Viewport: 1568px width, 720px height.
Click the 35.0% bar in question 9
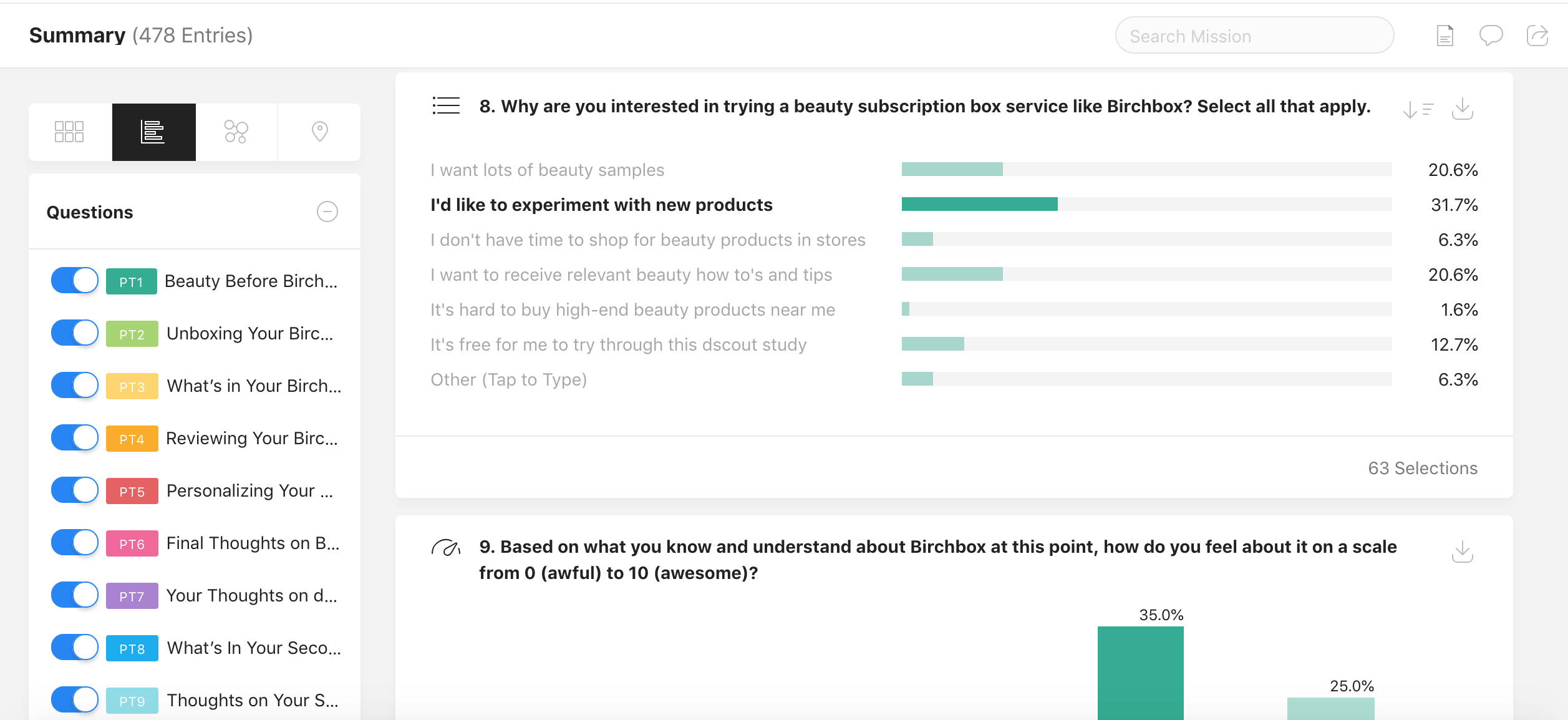pos(1140,673)
